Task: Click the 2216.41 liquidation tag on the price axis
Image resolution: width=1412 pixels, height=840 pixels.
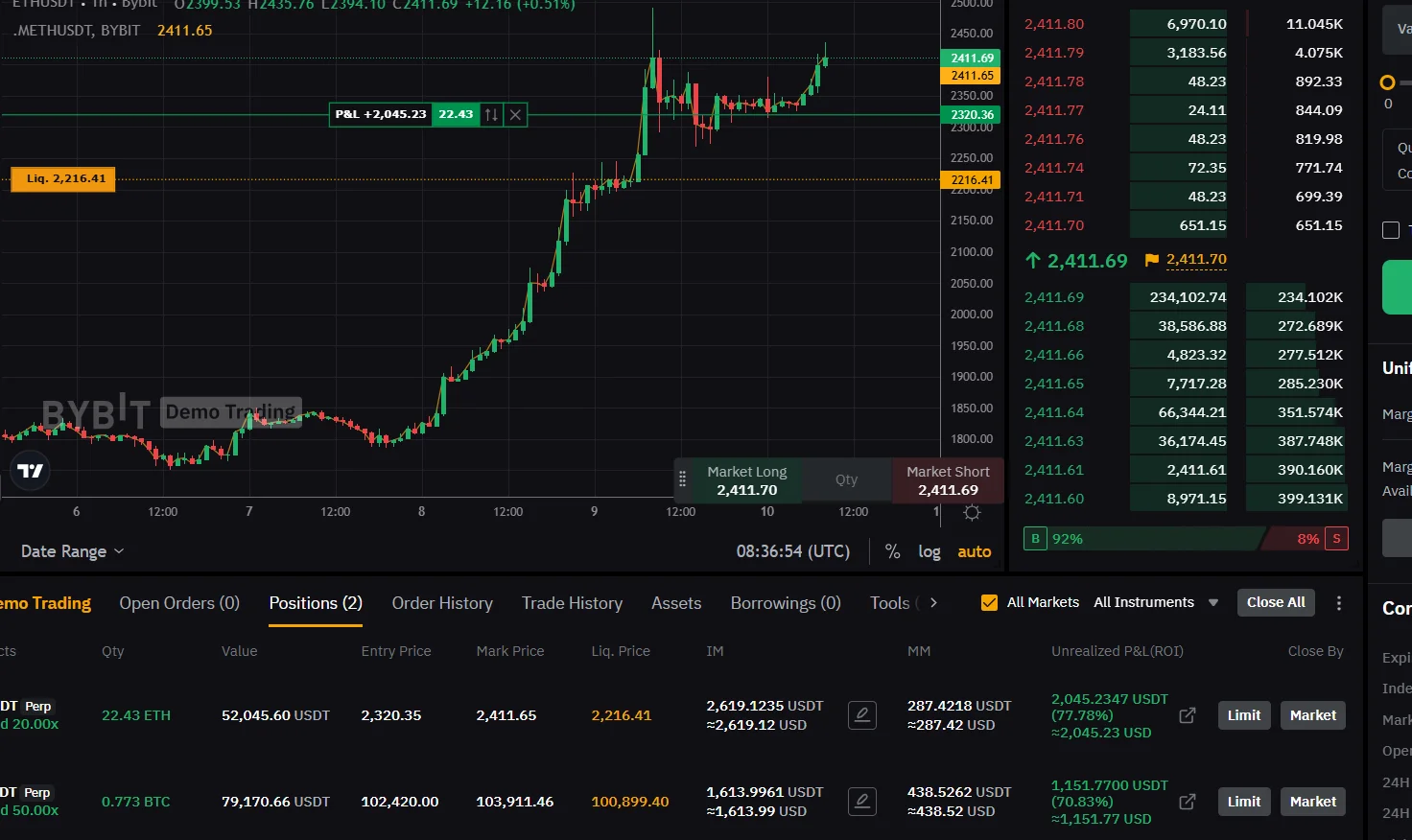Action: [x=972, y=179]
